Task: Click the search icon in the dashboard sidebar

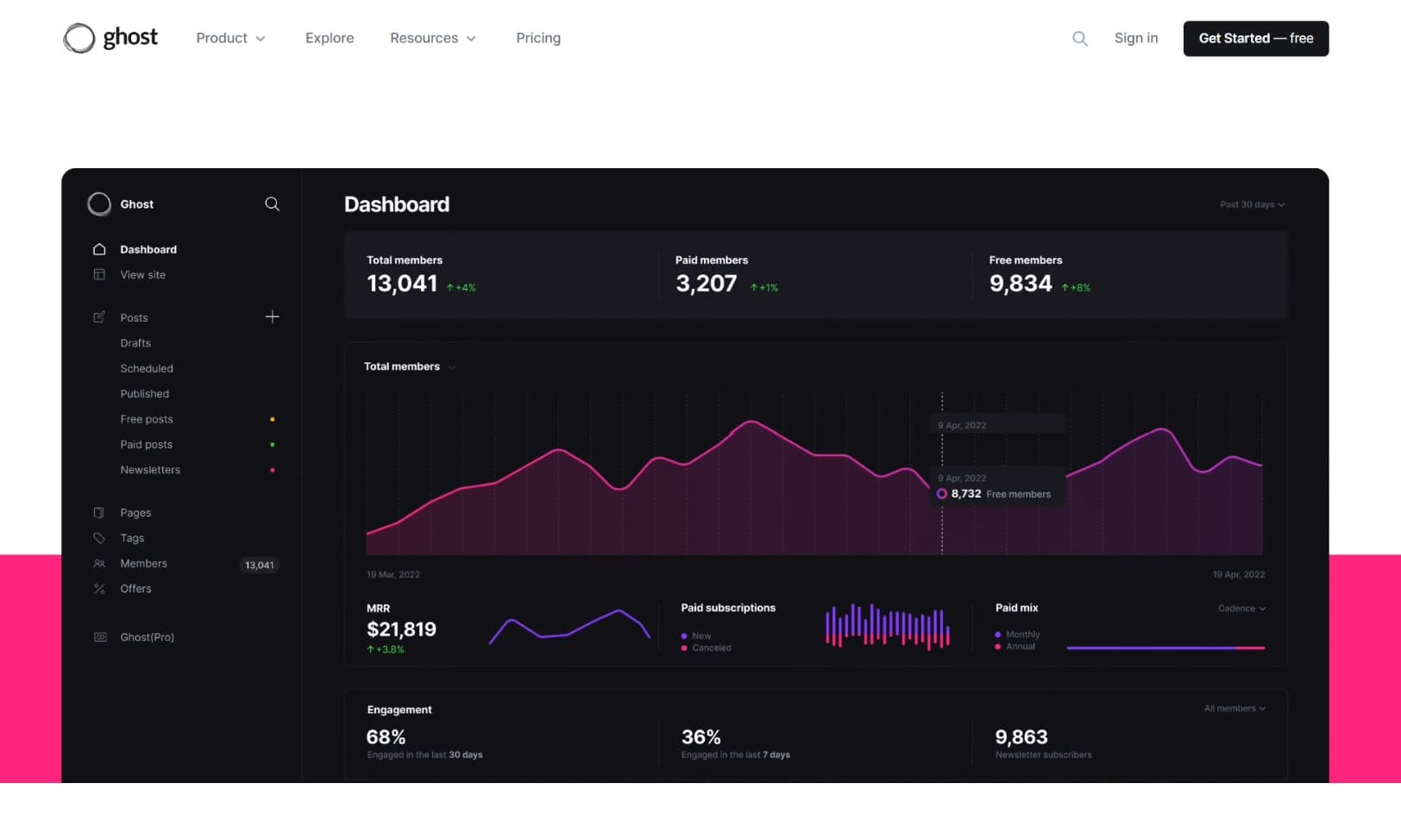Action: pos(272,204)
